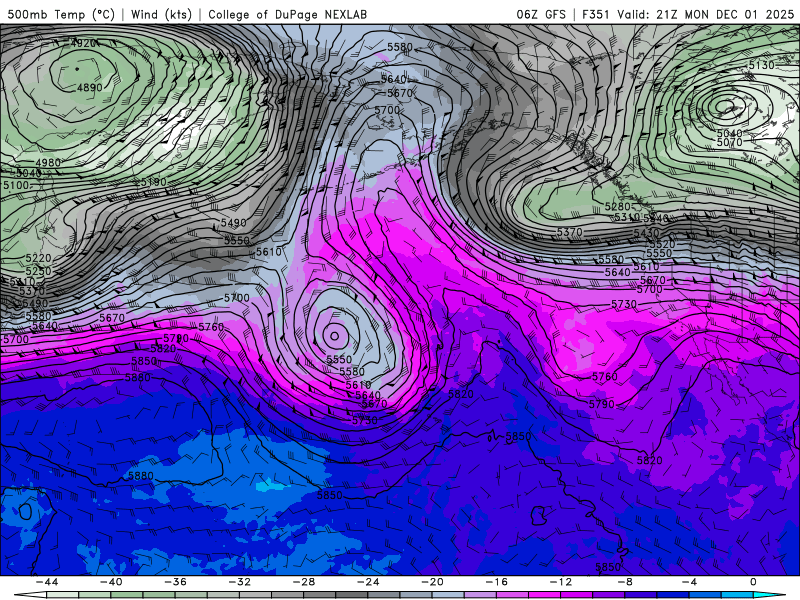
Task: Click the color bar label "-16"
Action: click(x=496, y=582)
